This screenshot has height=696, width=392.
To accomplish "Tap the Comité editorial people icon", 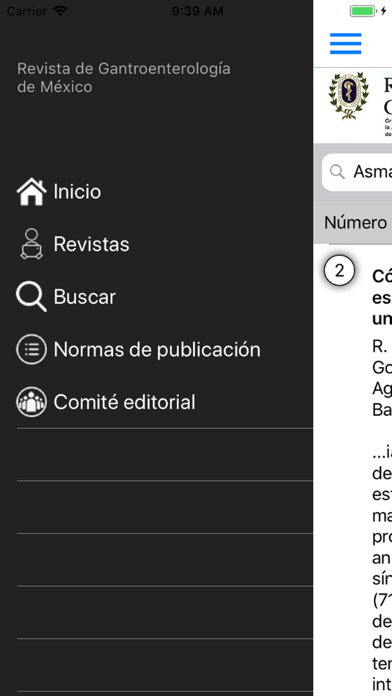I will [x=31, y=402].
